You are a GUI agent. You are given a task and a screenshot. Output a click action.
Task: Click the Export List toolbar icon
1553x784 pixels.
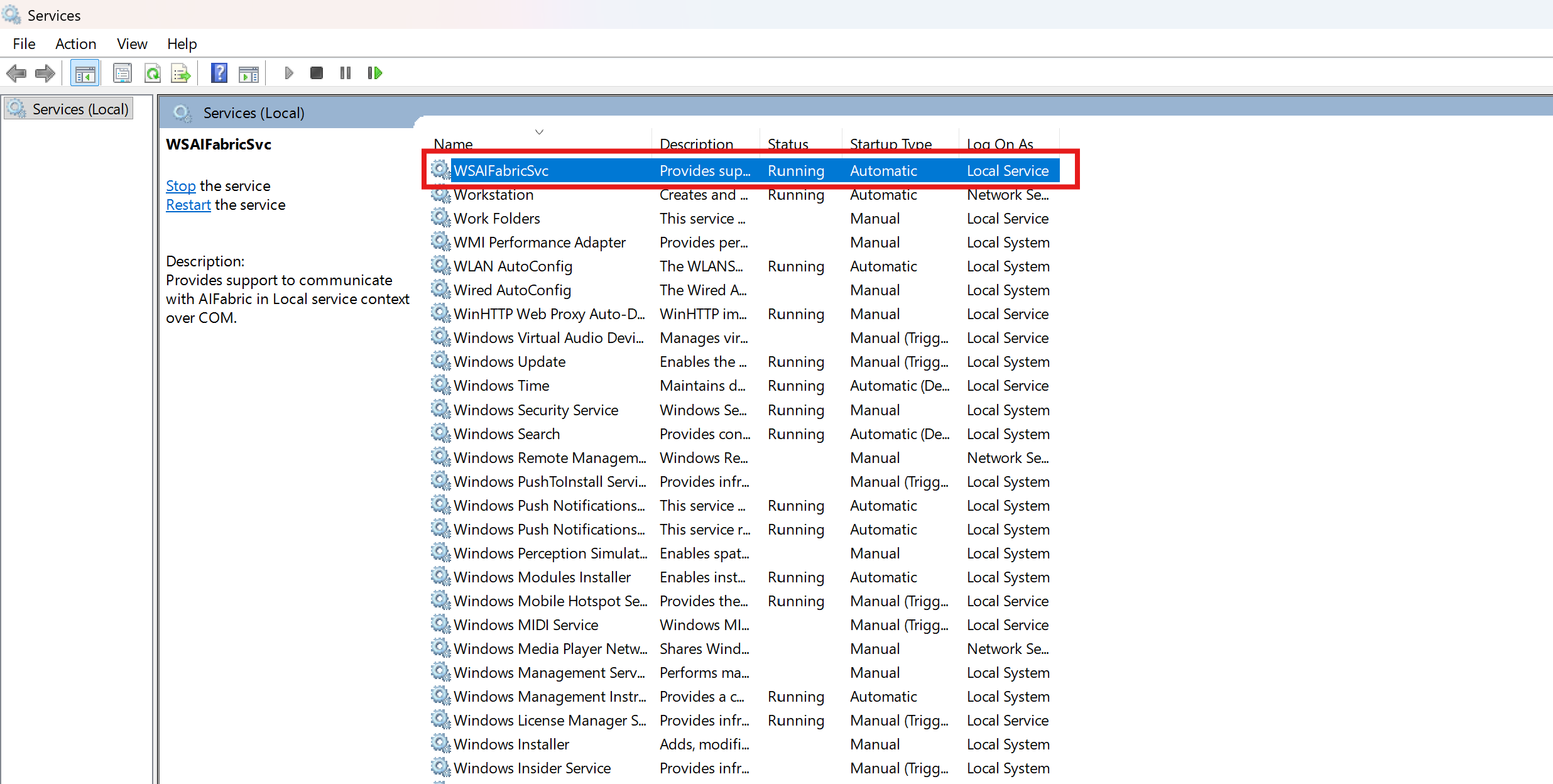click(181, 73)
